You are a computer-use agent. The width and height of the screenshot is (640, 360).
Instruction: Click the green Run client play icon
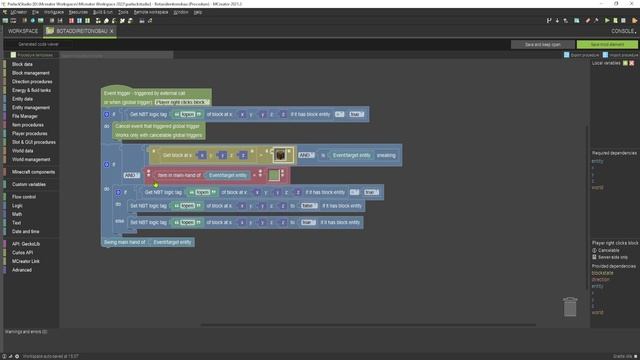click(607, 20)
